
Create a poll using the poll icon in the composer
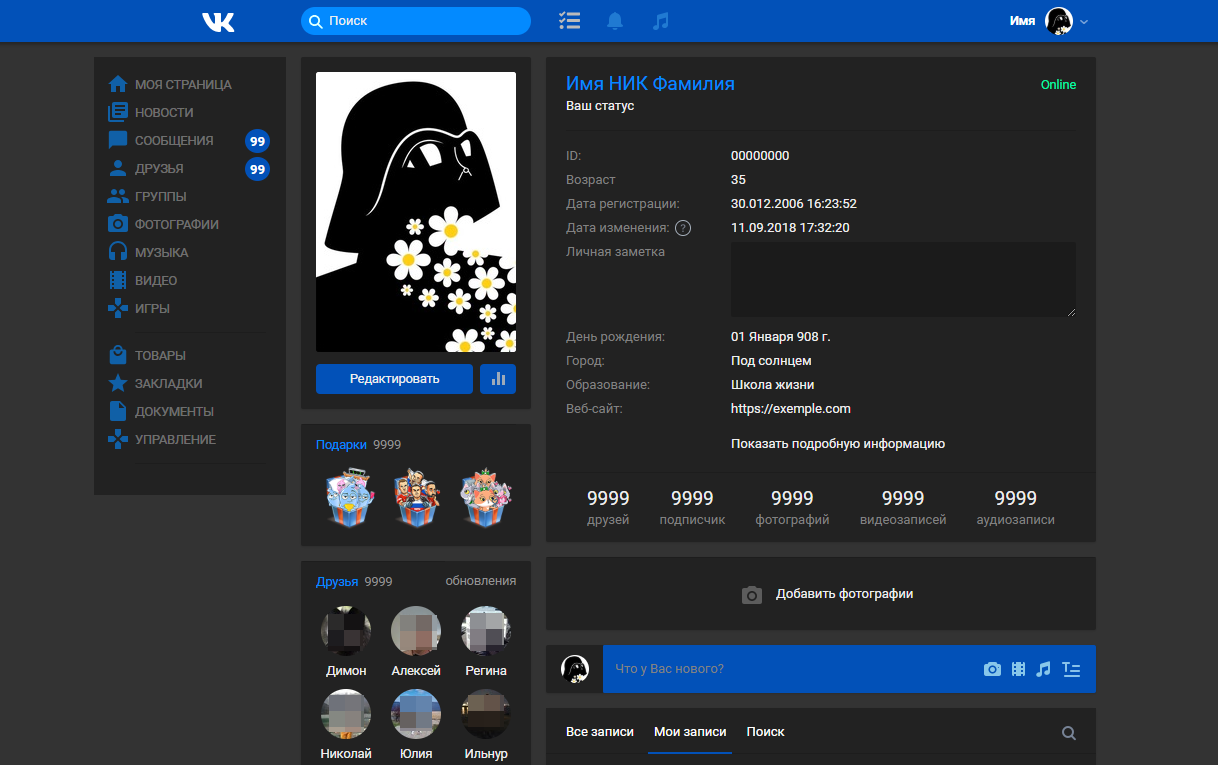1070,669
